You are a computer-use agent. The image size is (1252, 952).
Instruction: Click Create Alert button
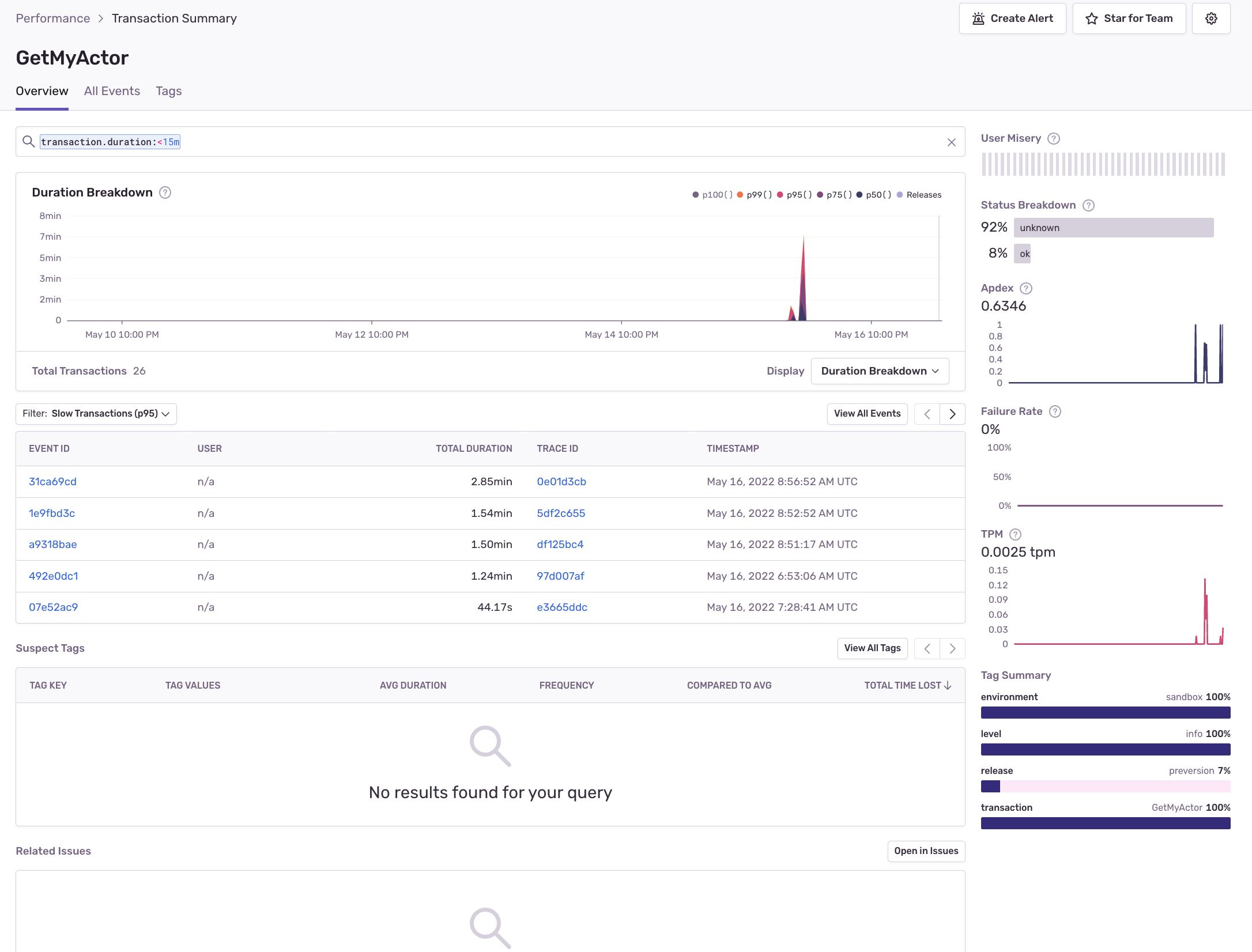point(1012,18)
